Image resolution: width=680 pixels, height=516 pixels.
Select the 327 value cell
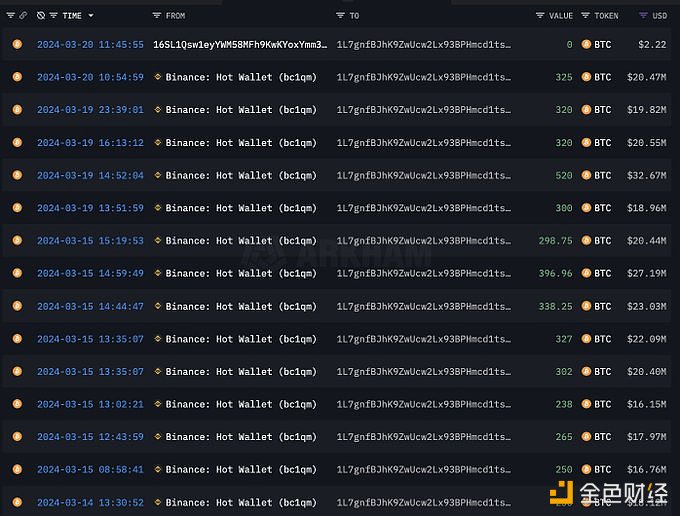pyautogui.click(x=564, y=339)
